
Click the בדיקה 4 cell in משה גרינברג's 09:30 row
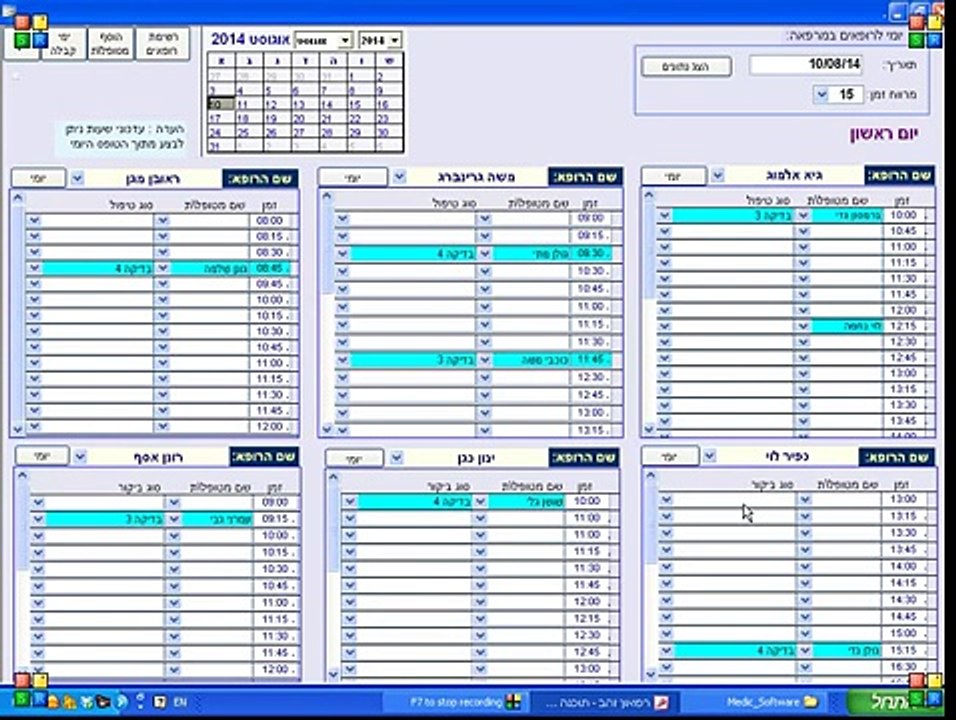pyautogui.click(x=413, y=254)
